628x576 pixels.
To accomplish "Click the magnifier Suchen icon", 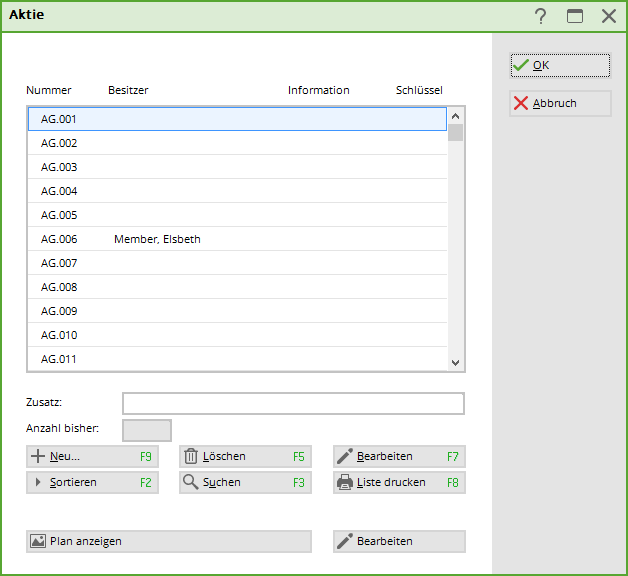I will tap(191, 483).
